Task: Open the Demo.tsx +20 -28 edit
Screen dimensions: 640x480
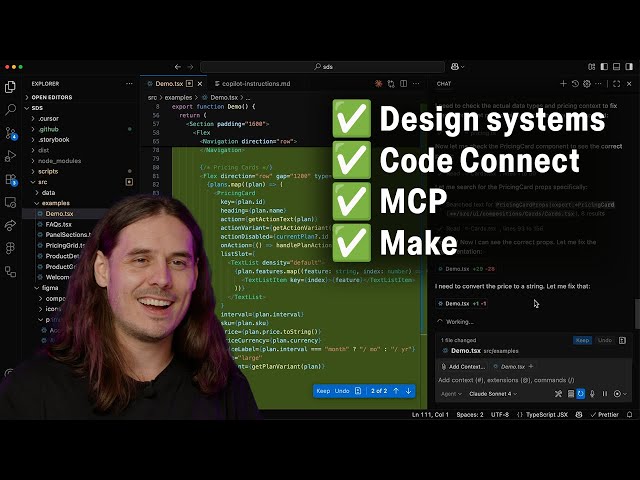Action: tap(466, 269)
